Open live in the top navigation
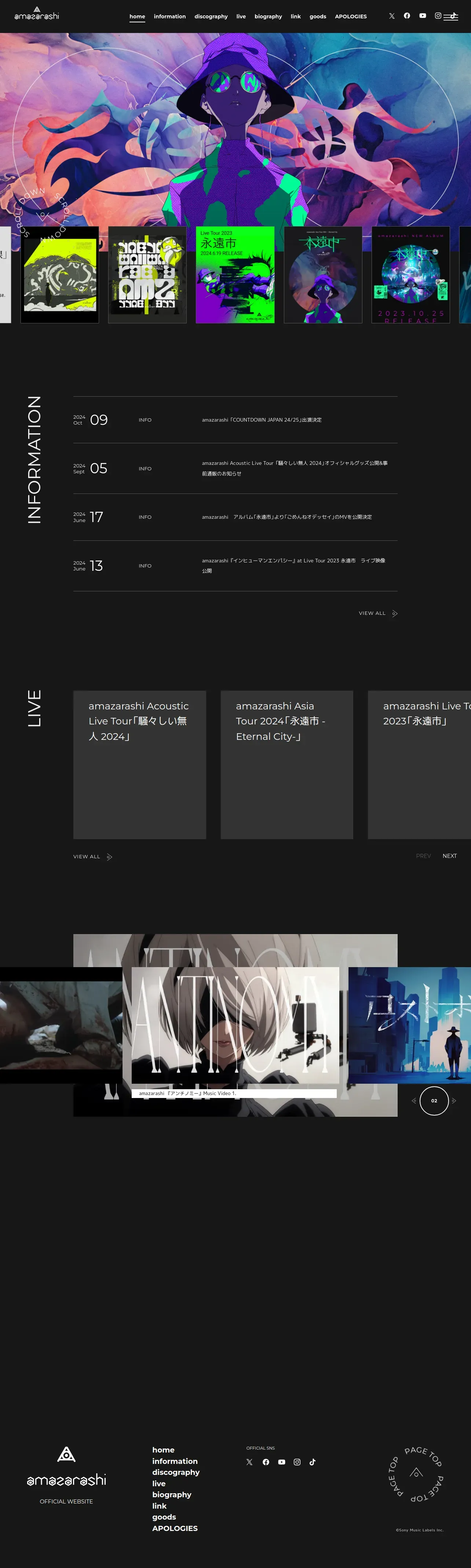The image size is (471, 1568). 241,16
